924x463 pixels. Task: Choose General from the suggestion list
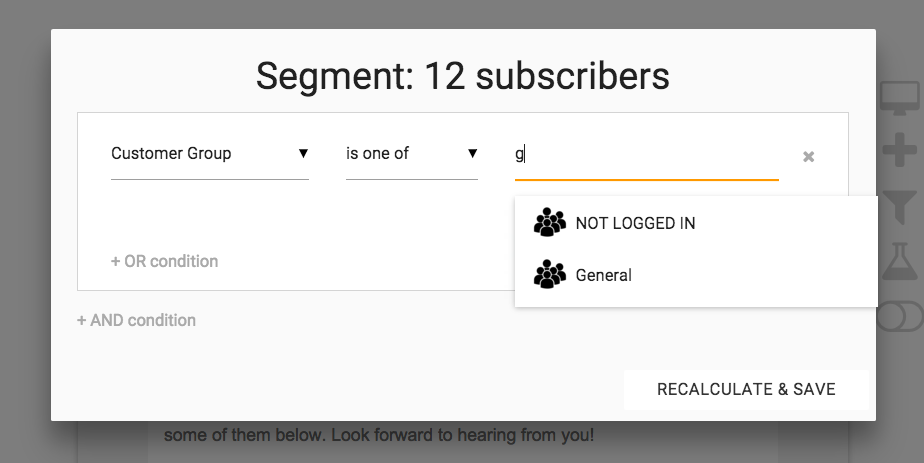603,275
